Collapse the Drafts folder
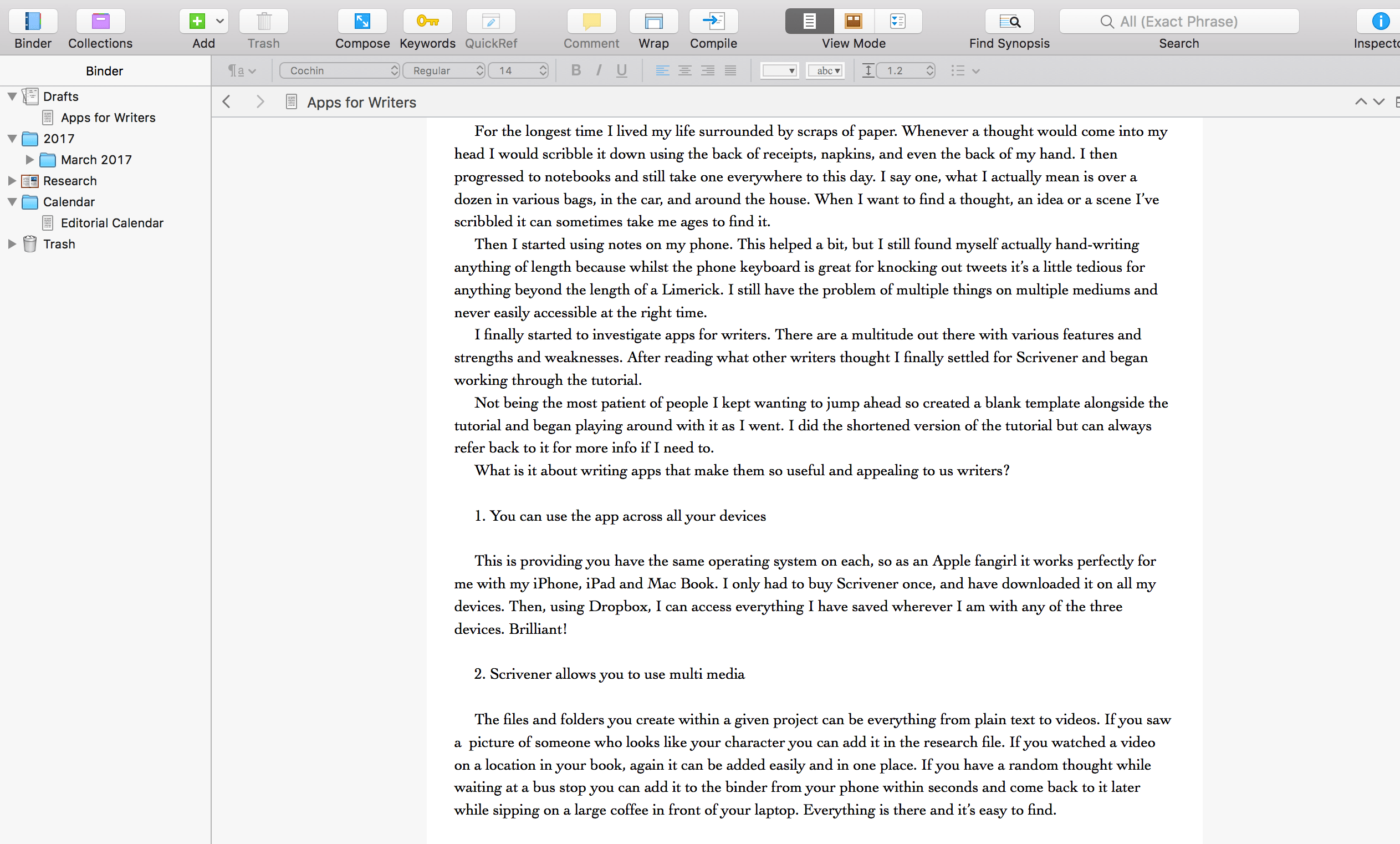1400x844 pixels. pos(12,96)
